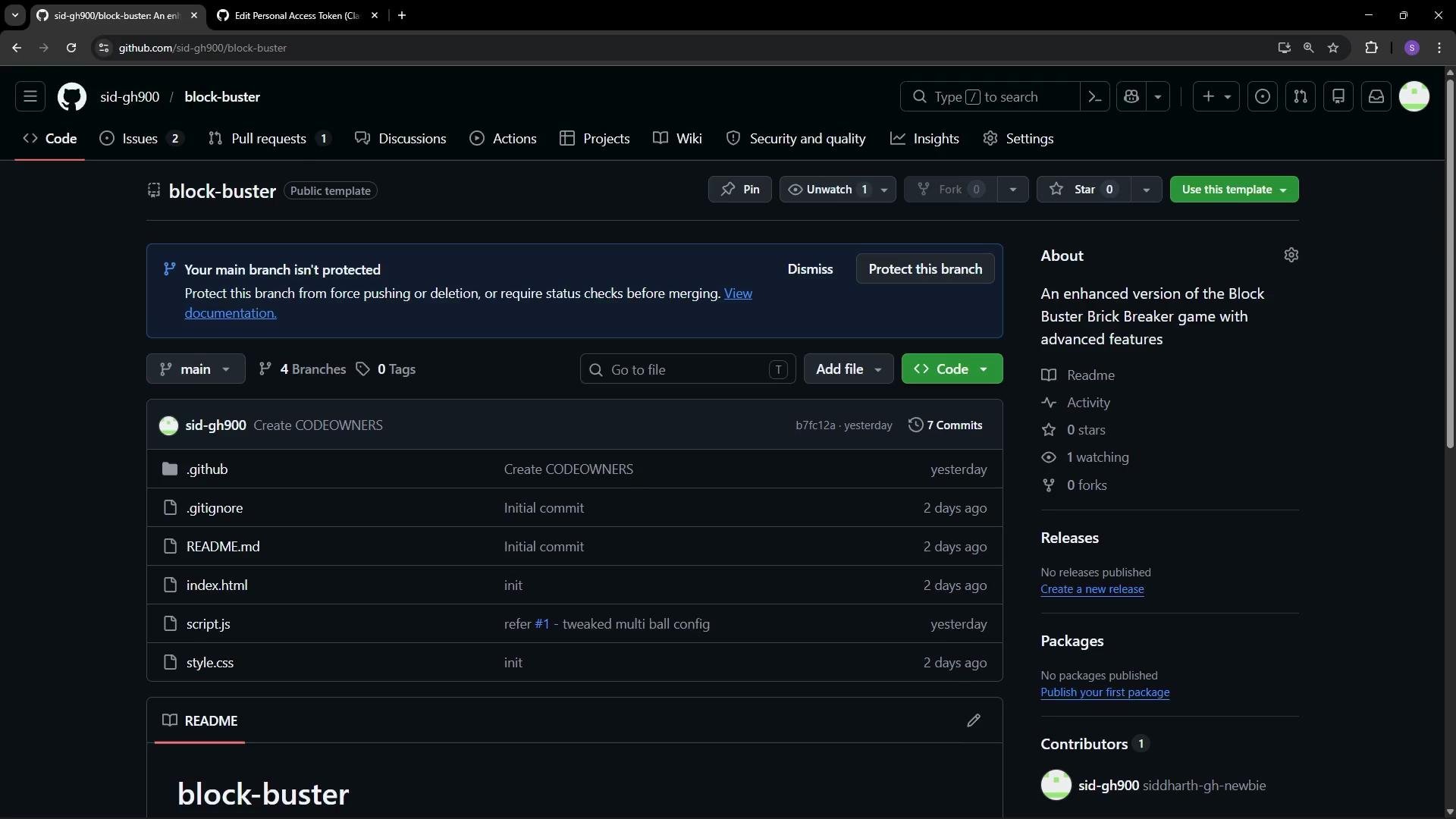The image size is (1456, 819).
Task: Click Use this template button
Action: [1234, 190]
